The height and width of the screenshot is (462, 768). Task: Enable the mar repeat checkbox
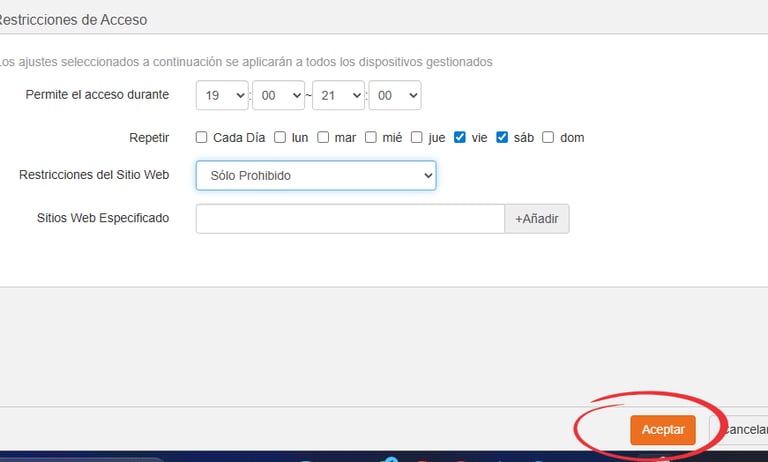pyautogui.click(x=323, y=137)
